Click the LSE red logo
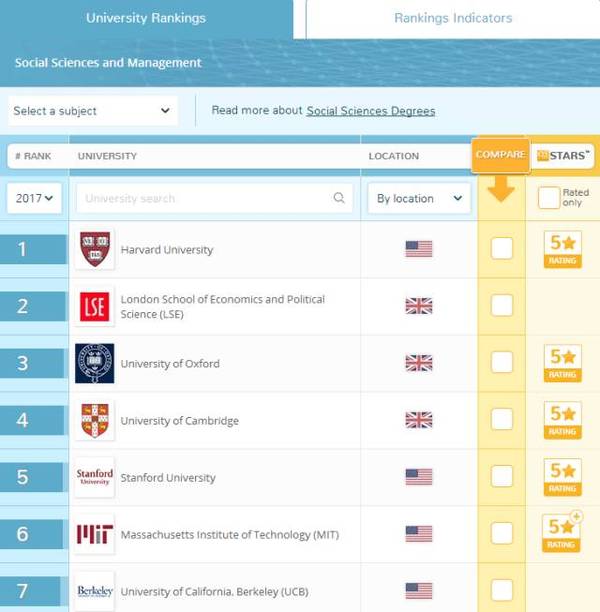This screenshot has width=600, height=612. (94, 306)
